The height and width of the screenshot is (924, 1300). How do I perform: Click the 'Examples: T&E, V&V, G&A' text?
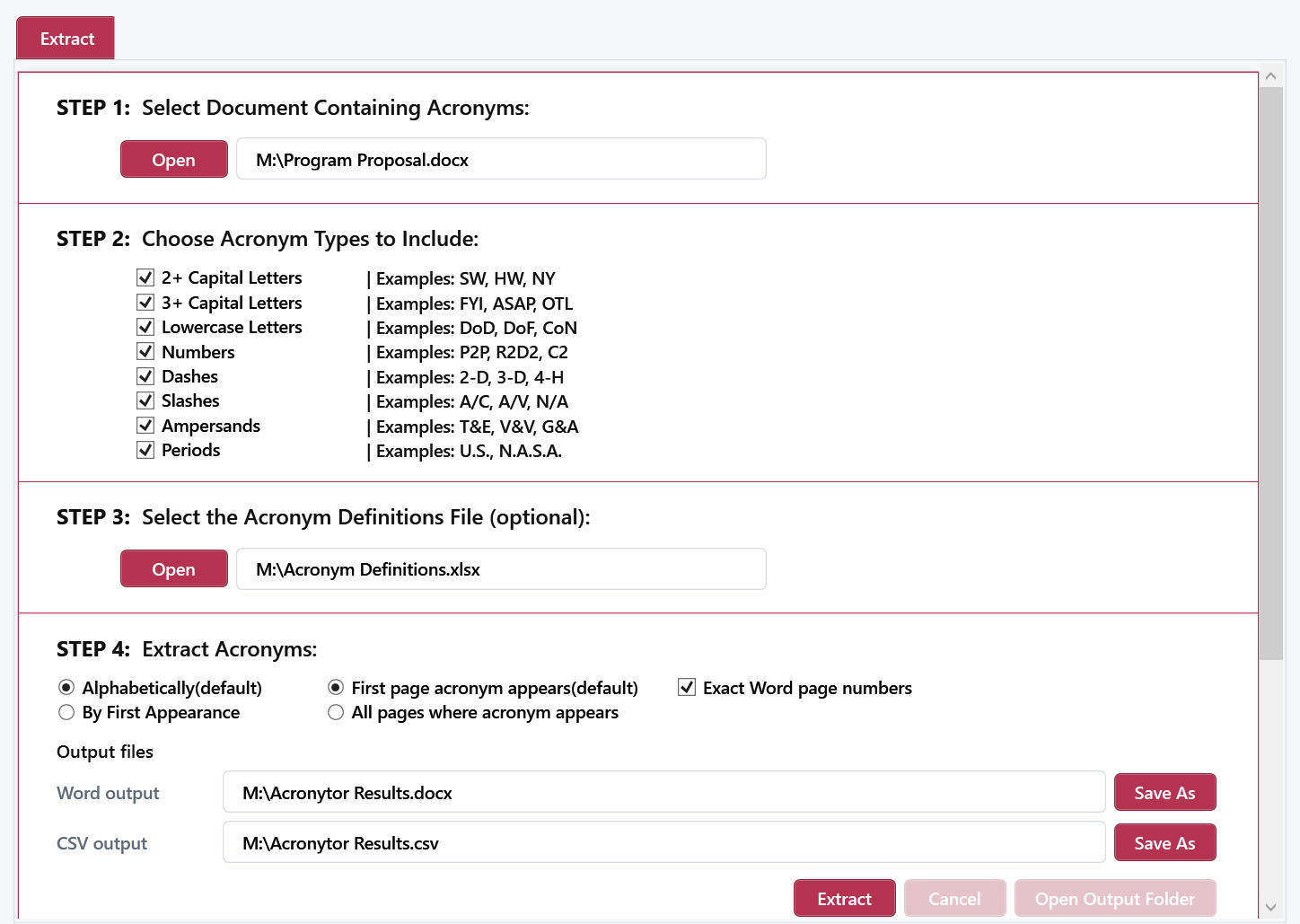478,427
